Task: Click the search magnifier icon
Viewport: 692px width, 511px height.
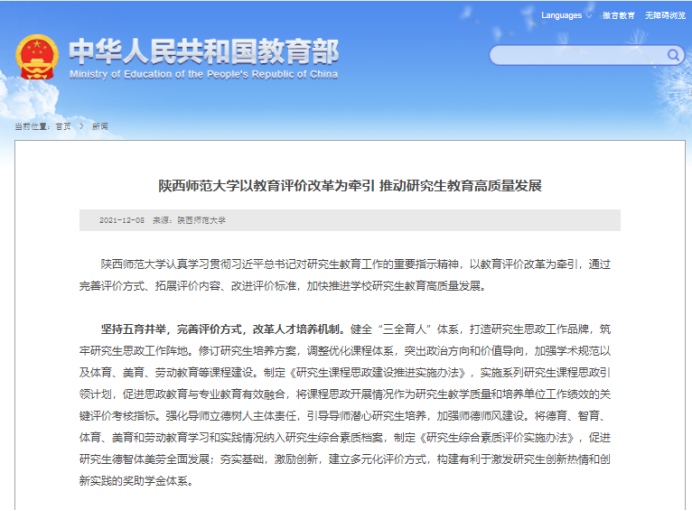Action: coord(673,55)
